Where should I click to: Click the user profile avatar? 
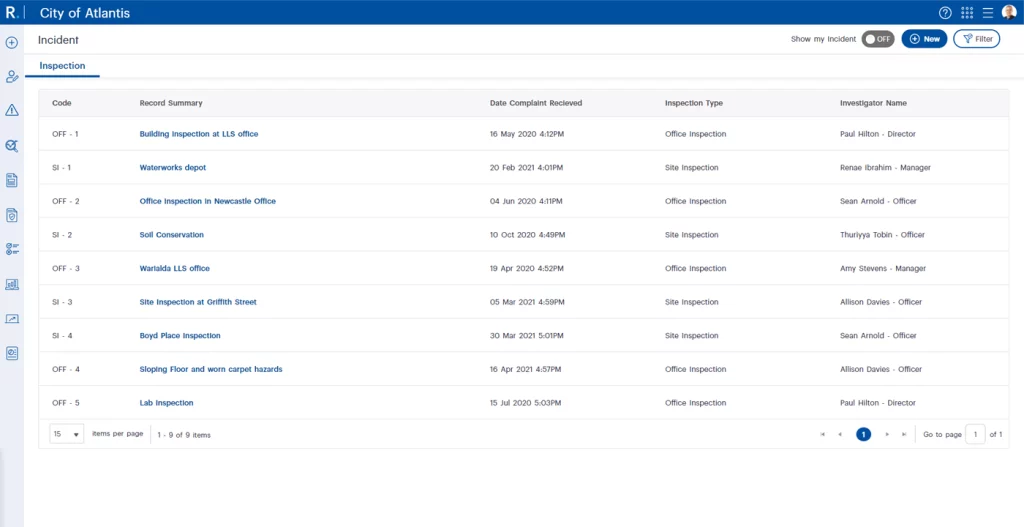click(1008, 13)
